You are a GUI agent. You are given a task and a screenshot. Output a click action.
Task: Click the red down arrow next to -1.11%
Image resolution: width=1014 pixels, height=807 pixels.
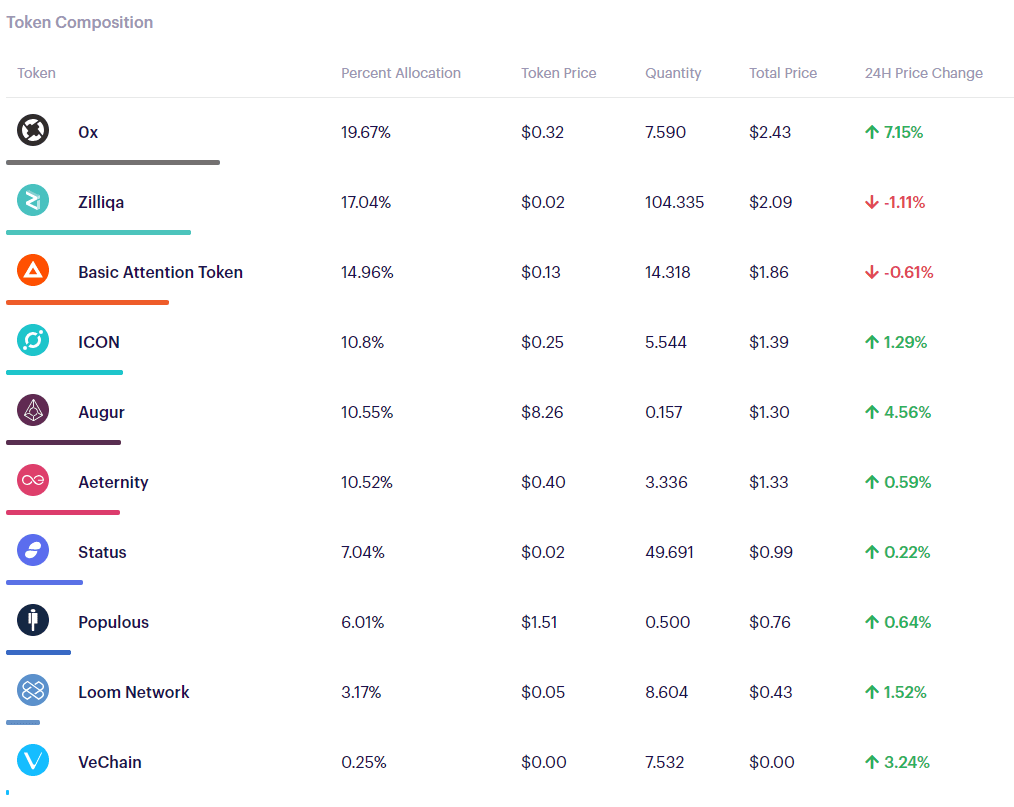coord(872,202)
